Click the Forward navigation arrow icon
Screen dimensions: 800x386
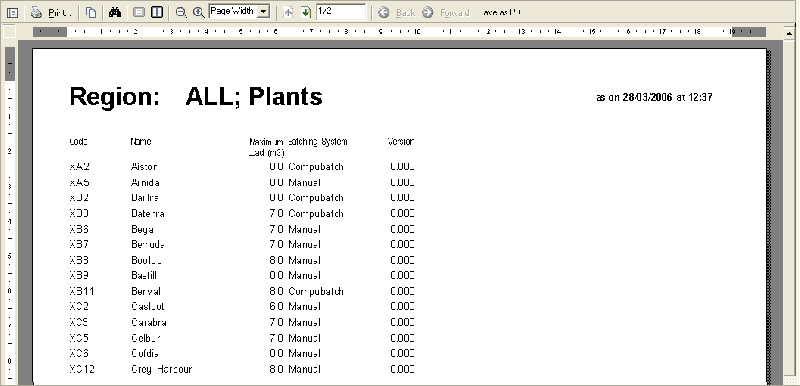(x=428, y=13)
